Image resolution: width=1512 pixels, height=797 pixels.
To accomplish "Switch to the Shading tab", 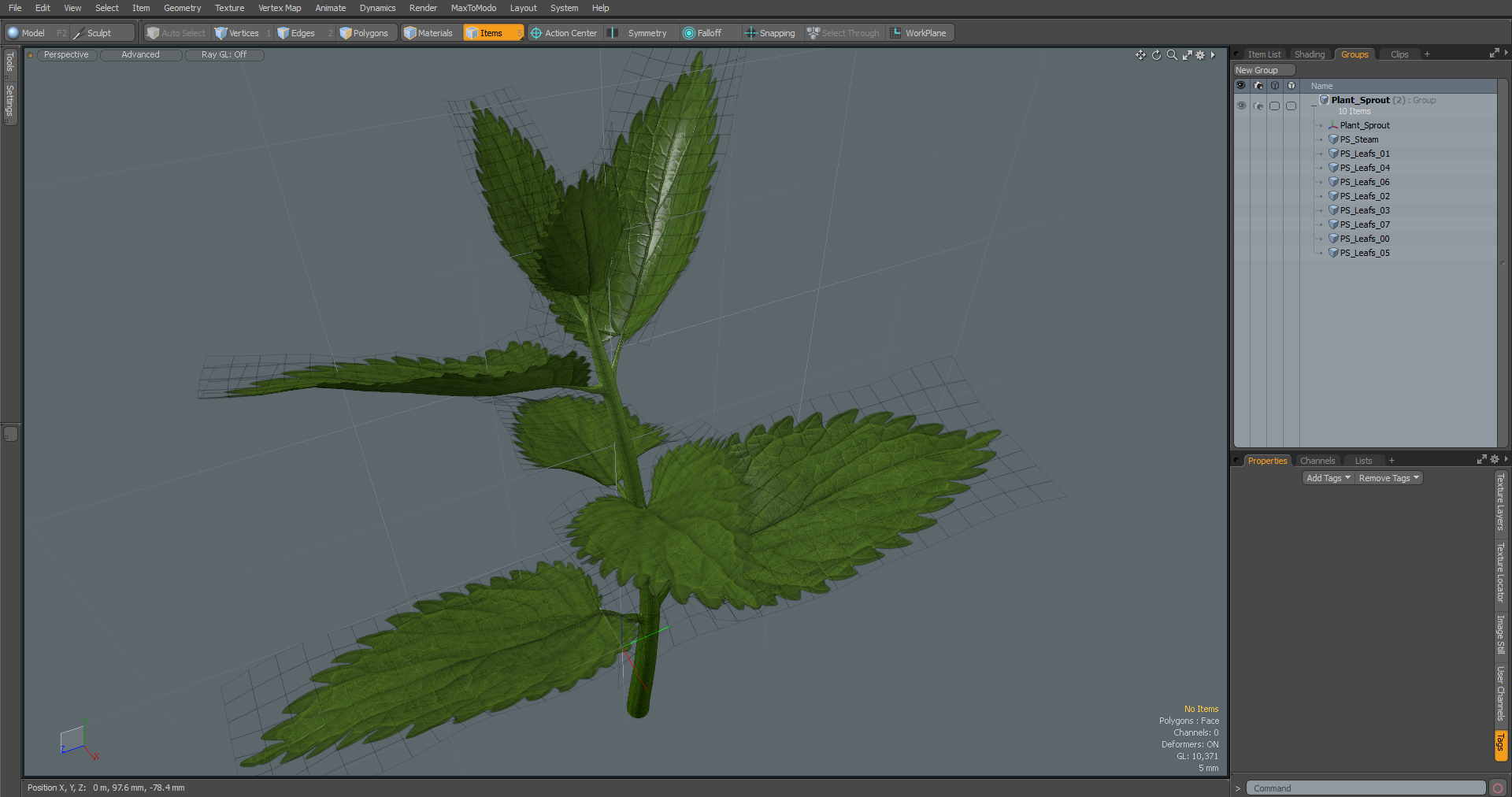I will click(1310, 54).
